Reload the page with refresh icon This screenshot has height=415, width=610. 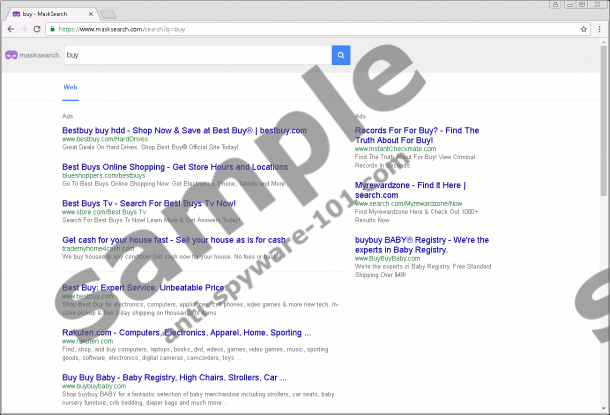(38, 29)
